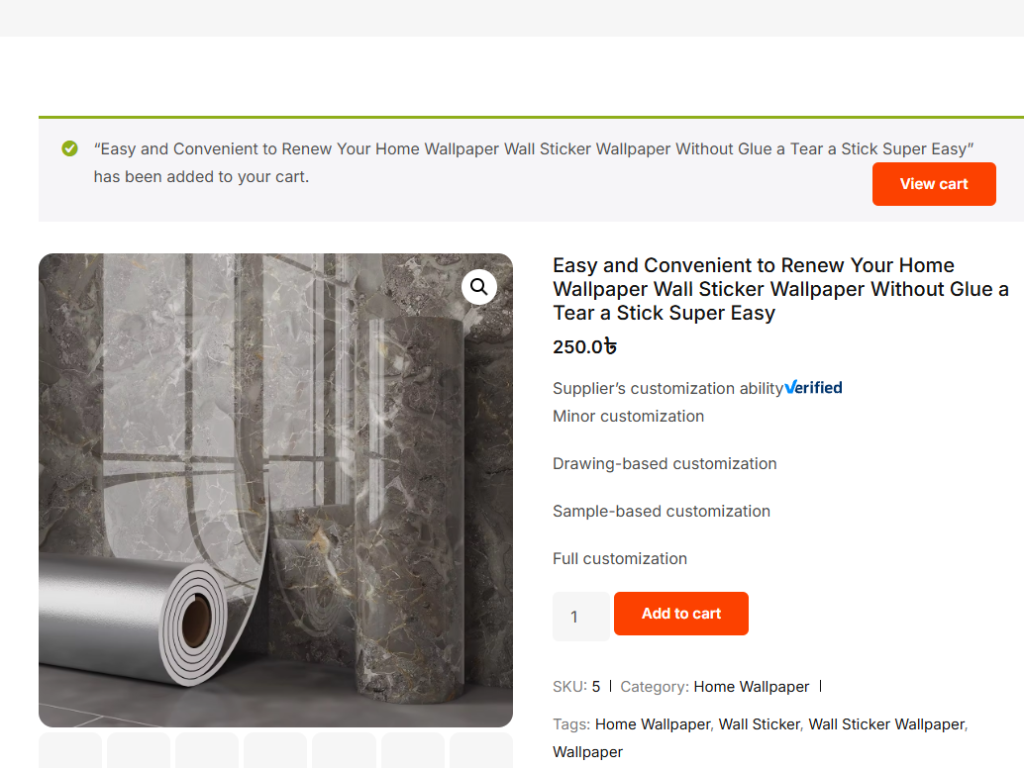Focus the product quantity input field
Screen dimensions: 1024x768
[581, 616]
